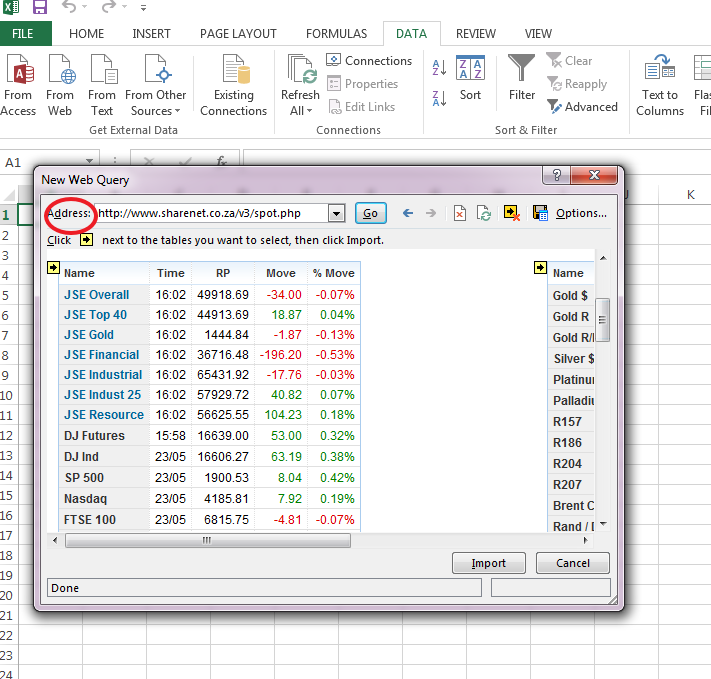Open Advanced filter options
This screenshot has width=711, height=679.
click(582, 107)
